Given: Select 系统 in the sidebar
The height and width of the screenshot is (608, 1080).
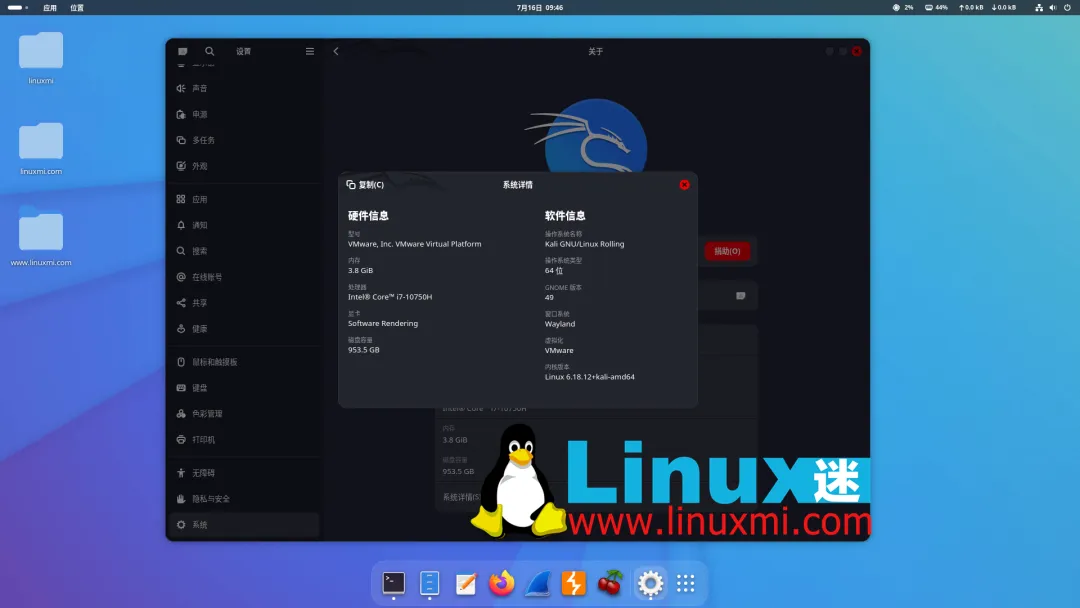Looking at the screenshot, I should (244, 525).
